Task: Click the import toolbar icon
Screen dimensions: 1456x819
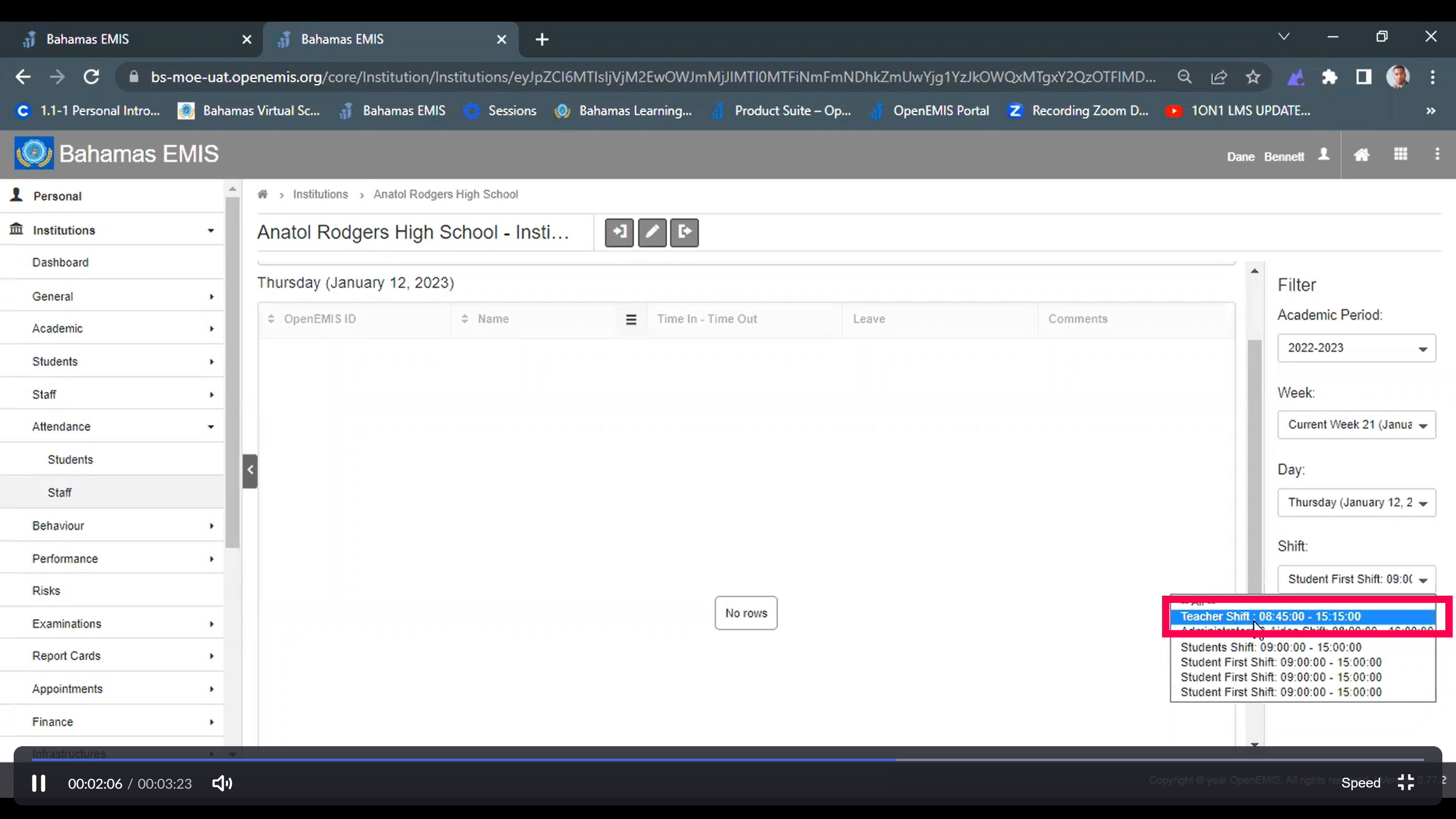Action: pyautogui.click(x=619, y=232)
